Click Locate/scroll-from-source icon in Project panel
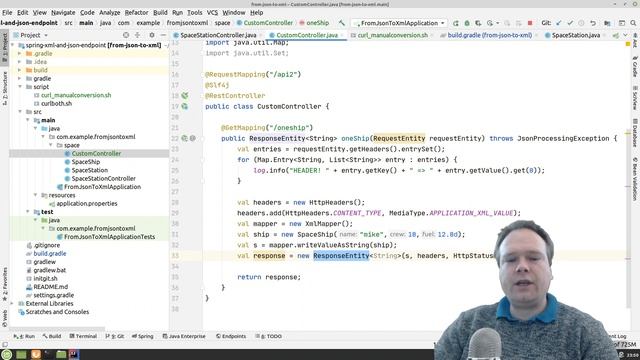 (x=126, y=35)
